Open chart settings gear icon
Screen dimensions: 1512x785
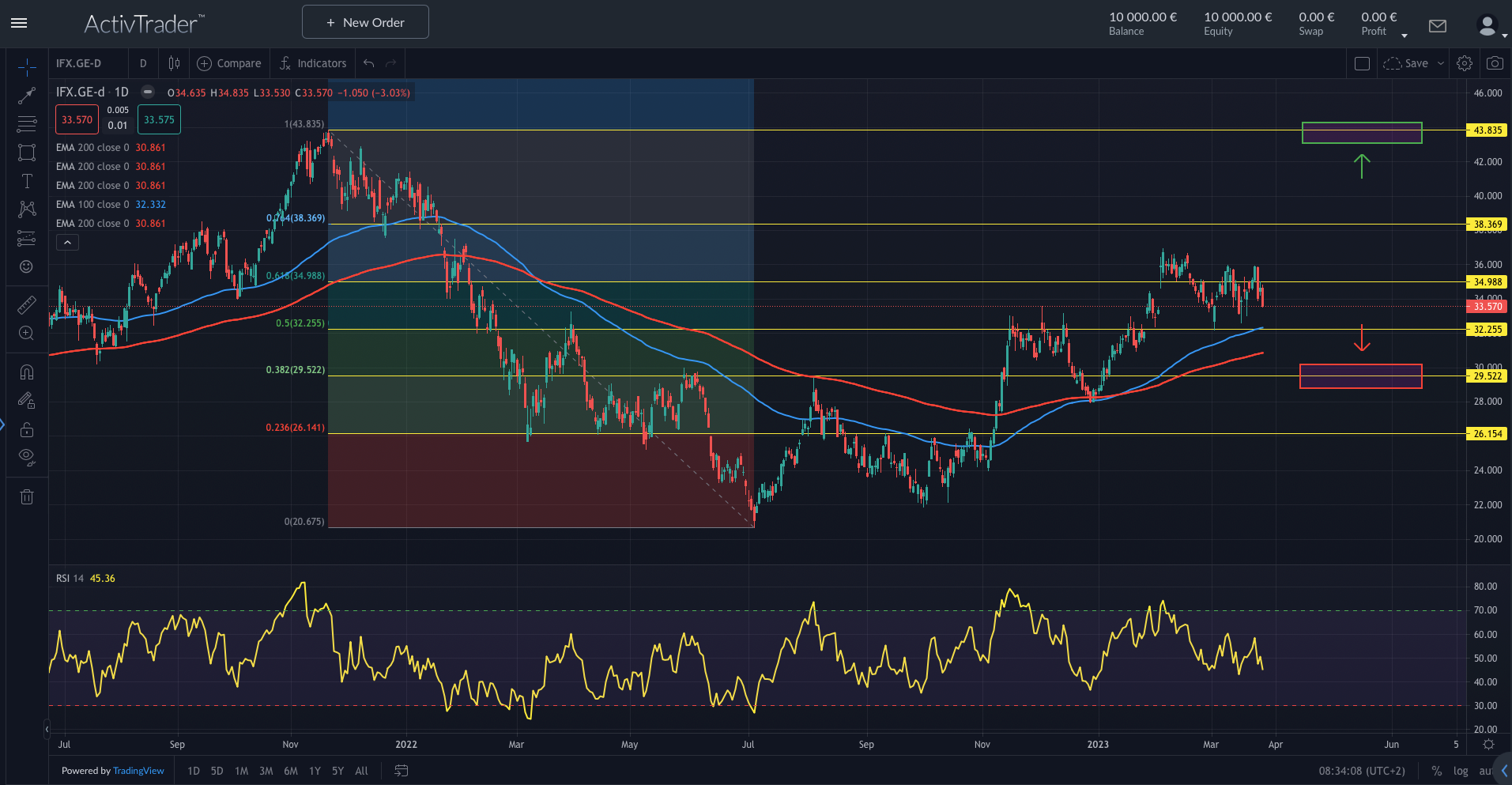click(x=1465, y=63)
